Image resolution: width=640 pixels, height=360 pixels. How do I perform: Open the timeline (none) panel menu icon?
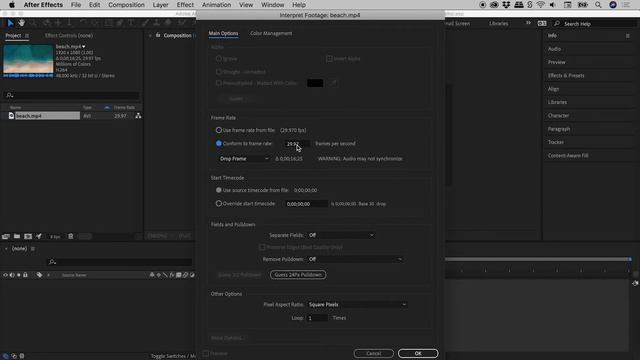tap(33, 249)
